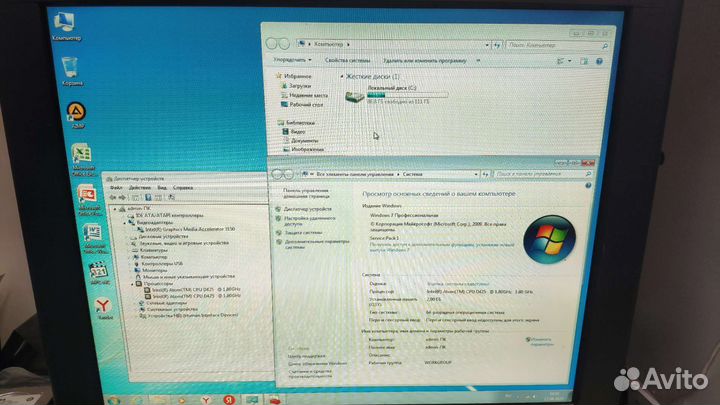Open Microsoft PowerPoint desktop shortcut
Screen dimensions: 720x405
coord(88,200)
